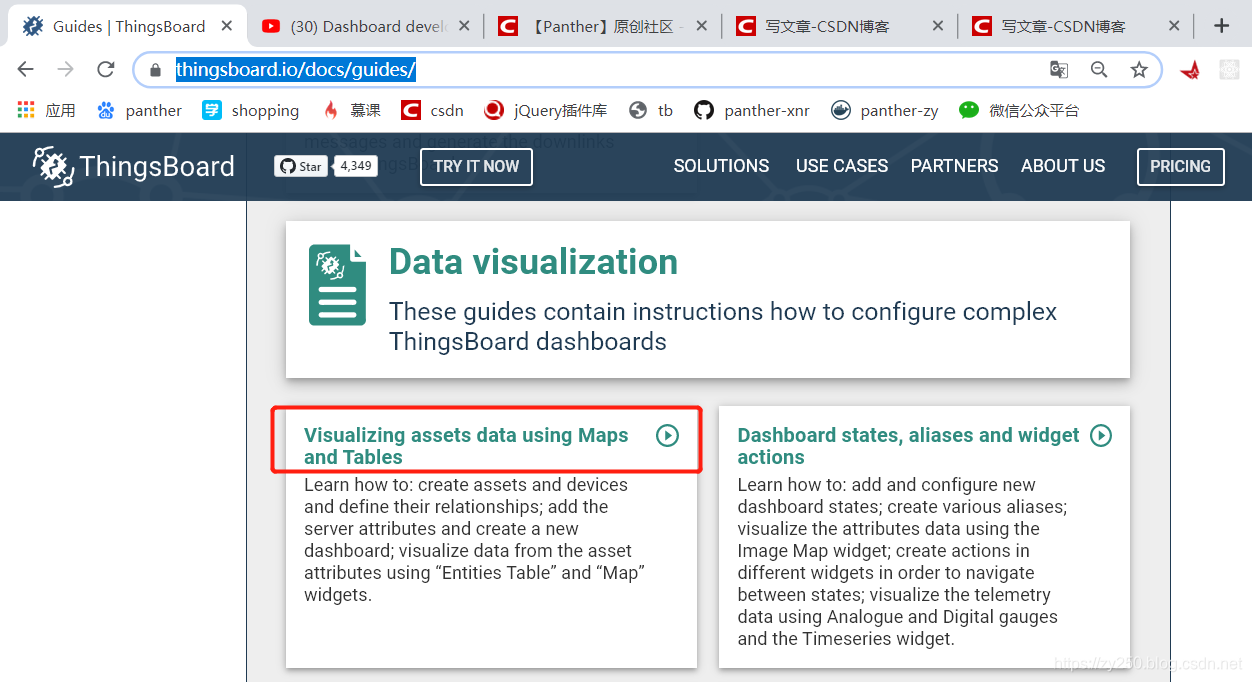This screenshot has height=682, width=1252.
Task: Click the GitHub Star button
Action: pos(301,166)
